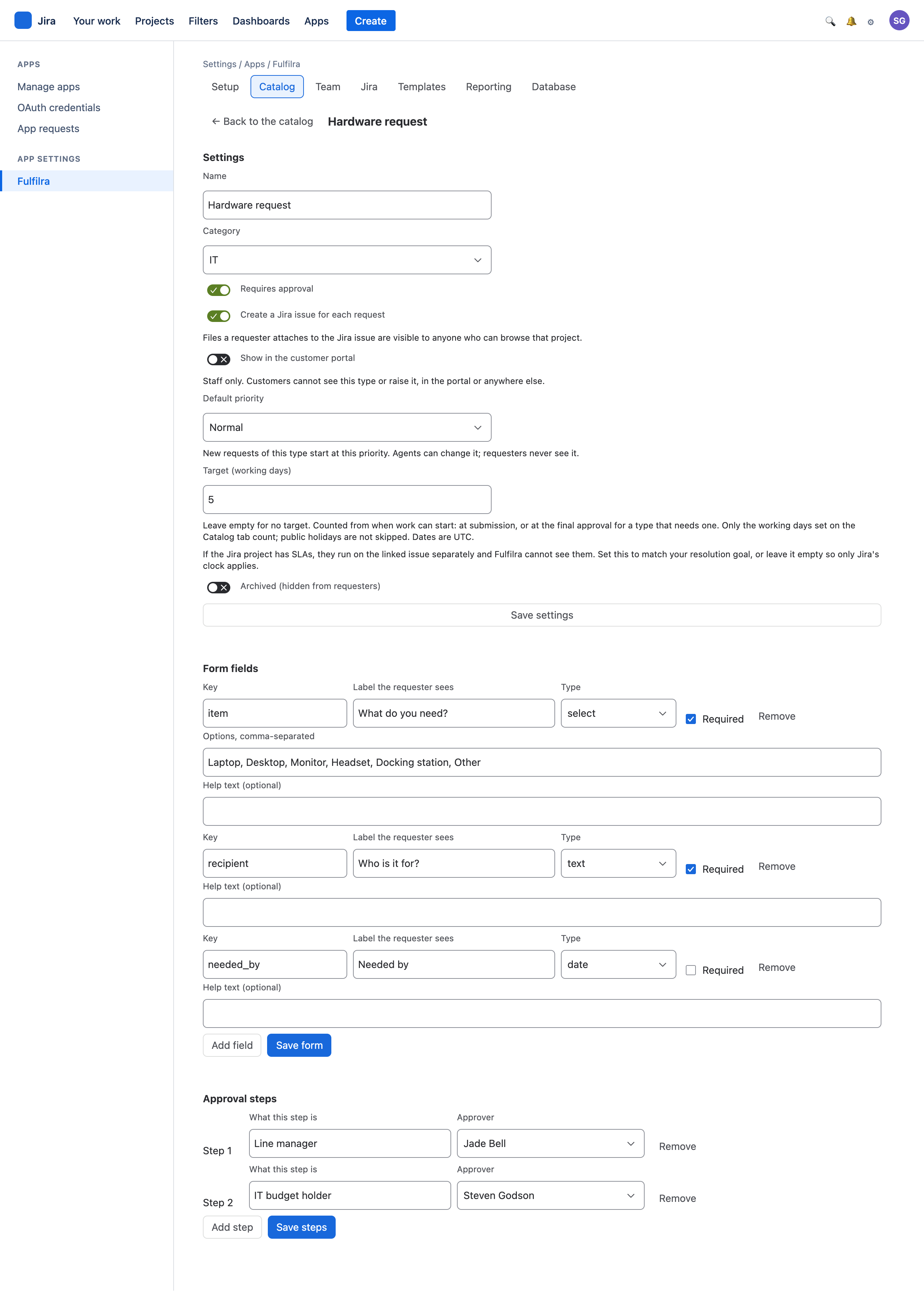
Task: Click the Name field with Hardware request
Action: (347, 205)
